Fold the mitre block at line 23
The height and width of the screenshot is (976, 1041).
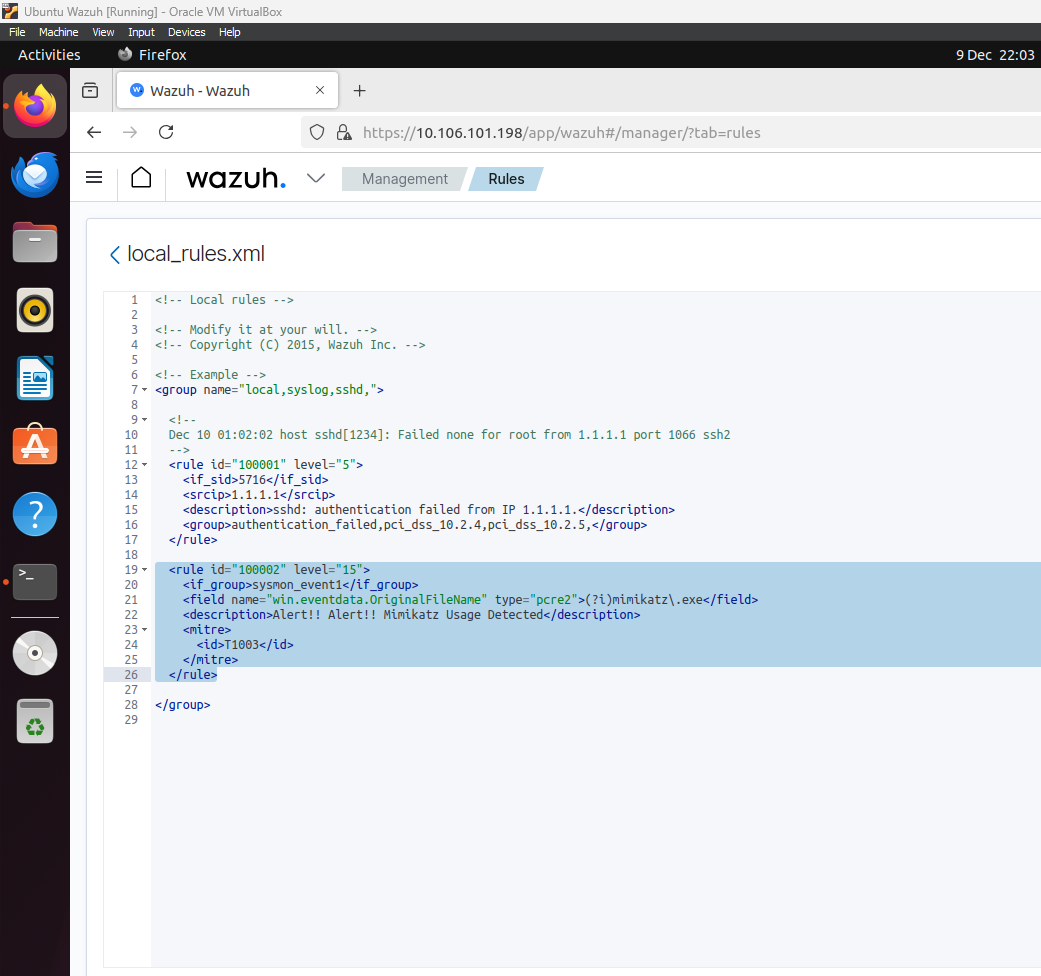pos(145,630)
